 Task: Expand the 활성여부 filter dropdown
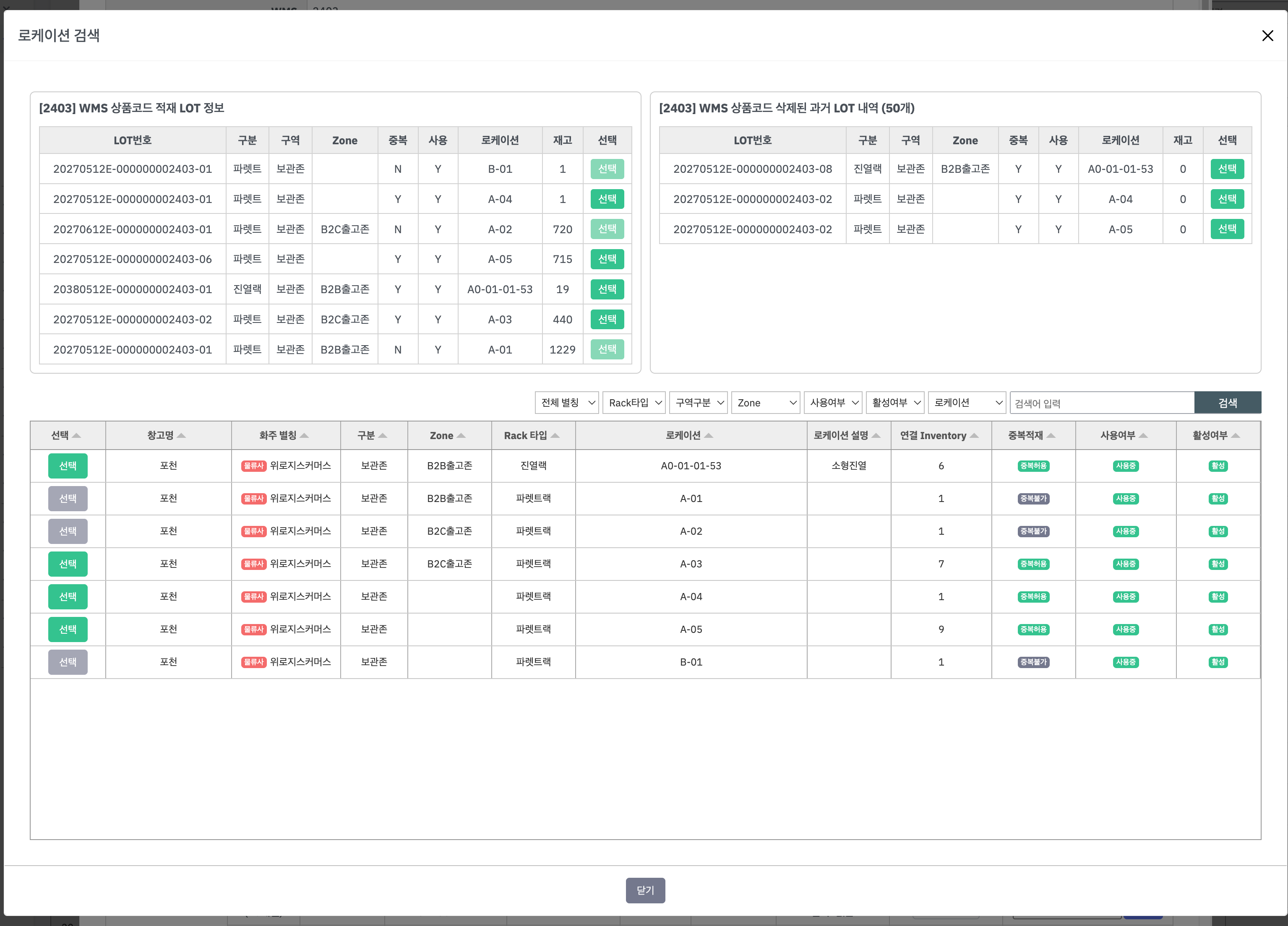(896, 403)
